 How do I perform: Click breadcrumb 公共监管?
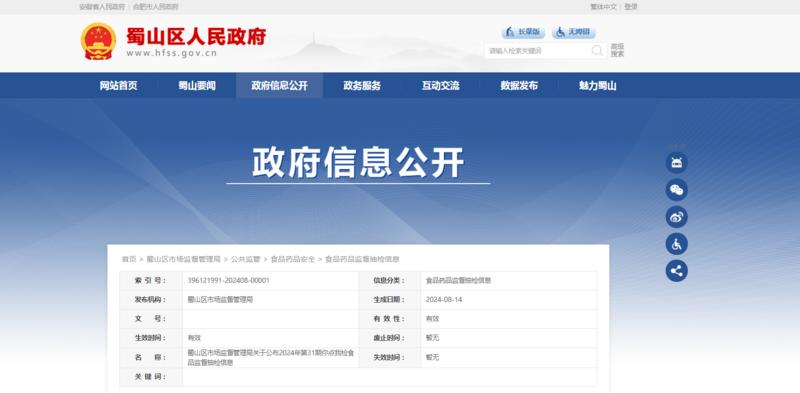[x=245, y=259]
